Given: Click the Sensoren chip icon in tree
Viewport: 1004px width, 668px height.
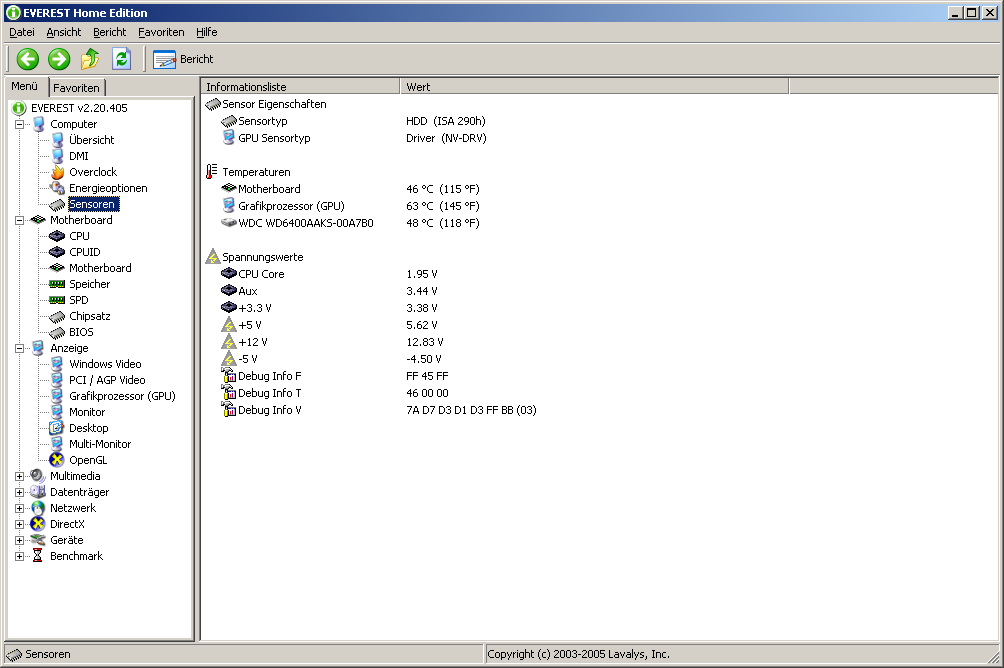Looking at the screenshot, I should [x=58, y=204].
